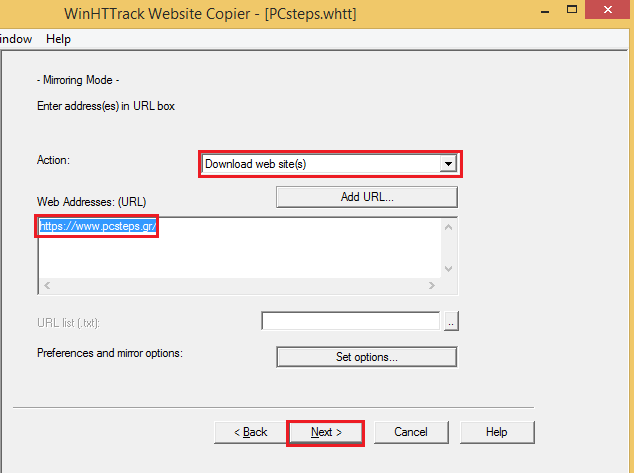This screenshot has width=634, height=473.
Task: Click the https://www.pcsteps.gr/ address text
Action: (97, 226)
